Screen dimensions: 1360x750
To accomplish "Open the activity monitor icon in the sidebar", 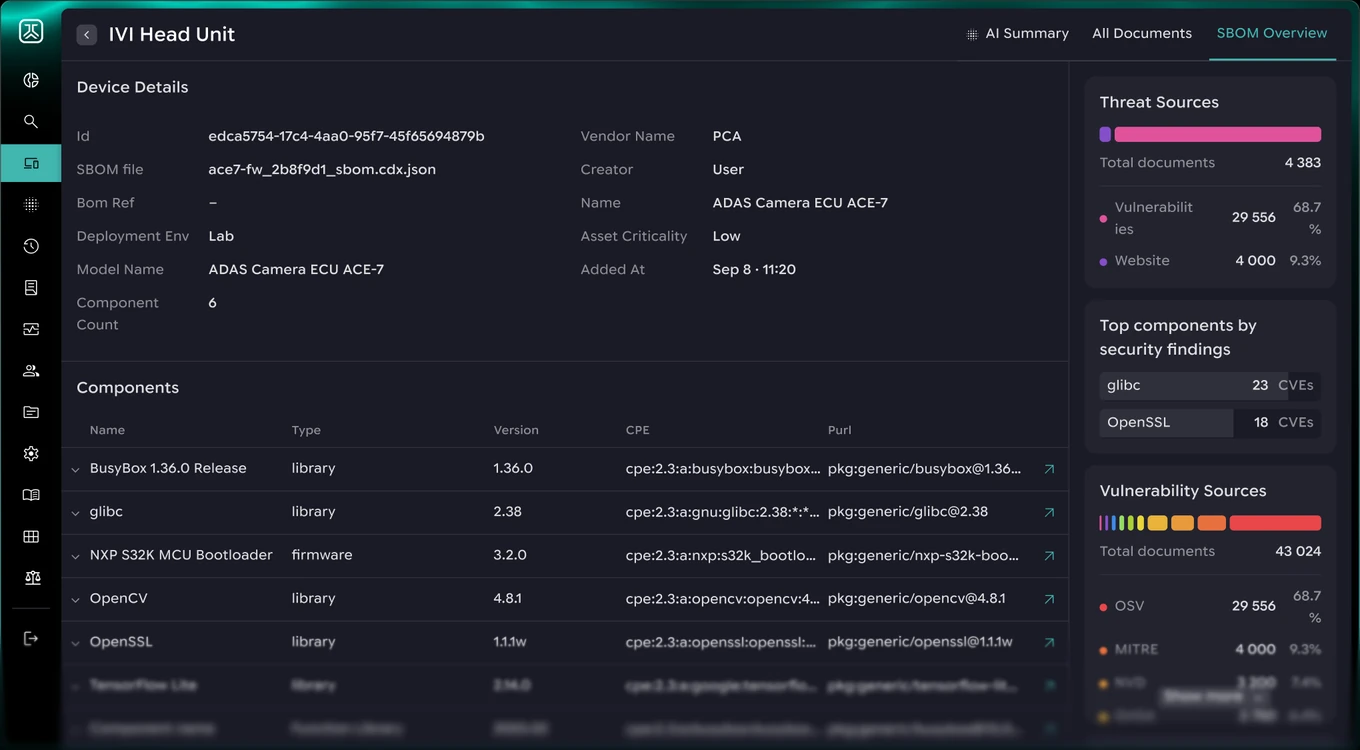I will point(31,329).
